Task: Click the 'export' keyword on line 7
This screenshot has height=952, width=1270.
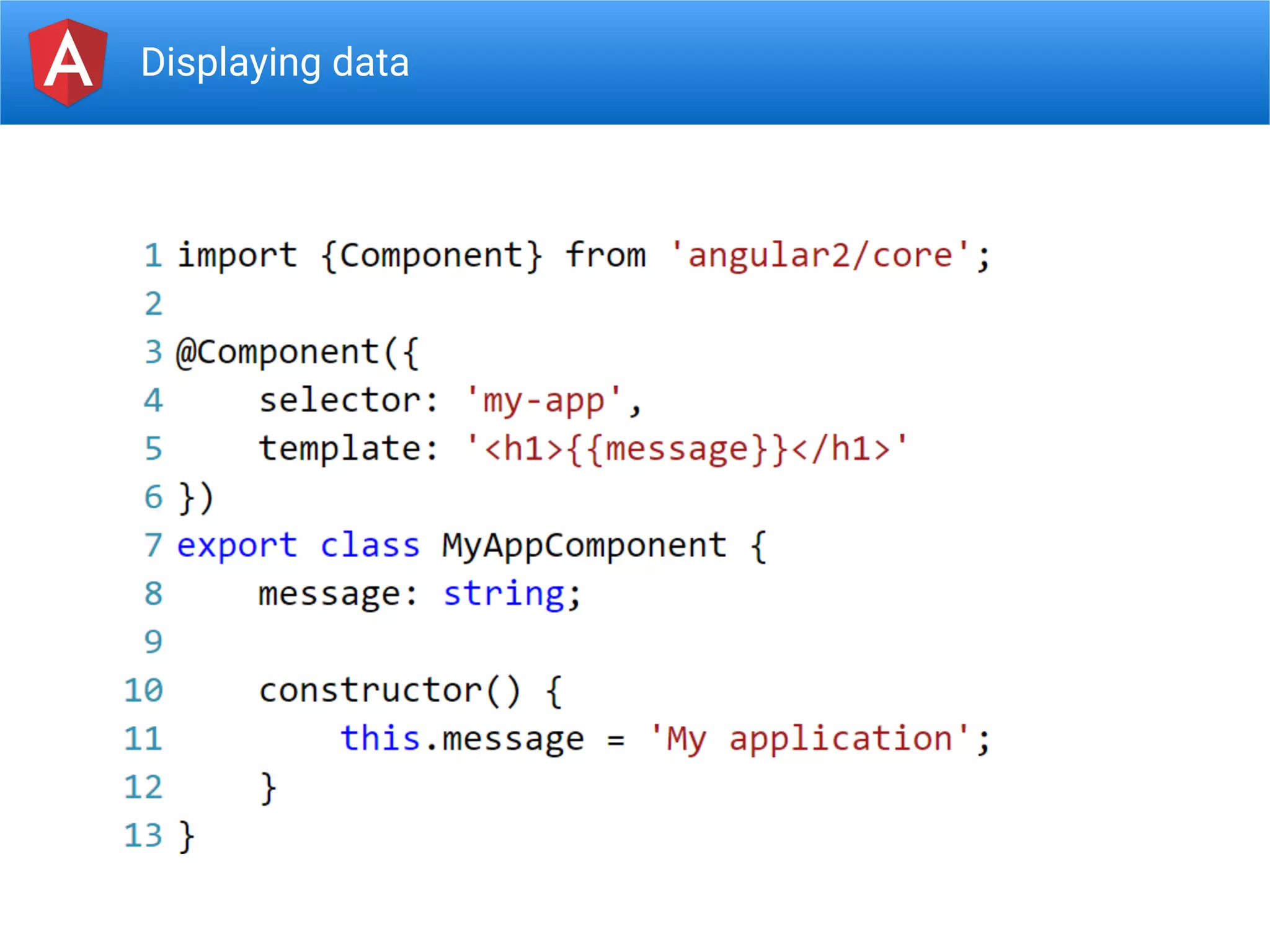Action: pyautogui.click(x=237, y=545)
